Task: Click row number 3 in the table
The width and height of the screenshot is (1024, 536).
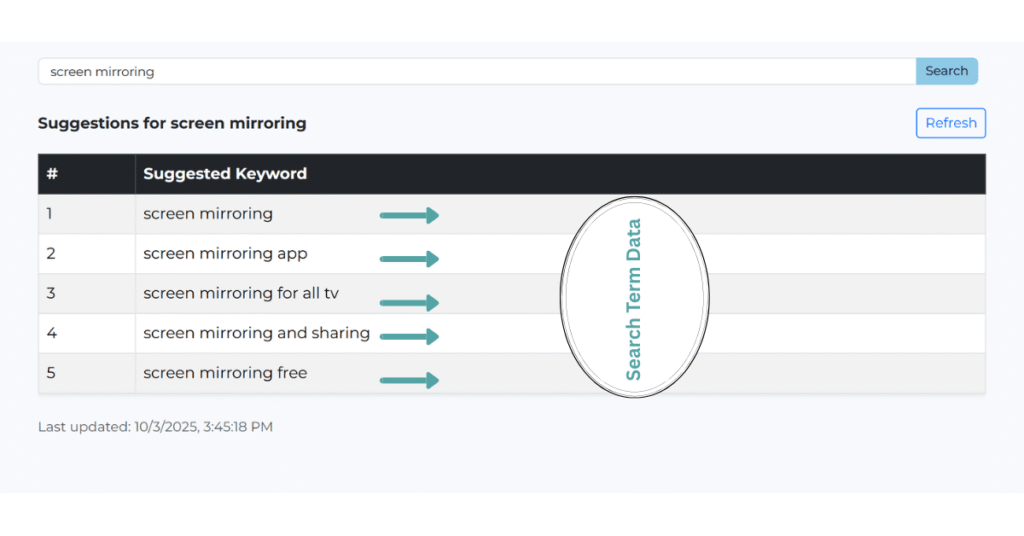Action: (x=51, y=294)
